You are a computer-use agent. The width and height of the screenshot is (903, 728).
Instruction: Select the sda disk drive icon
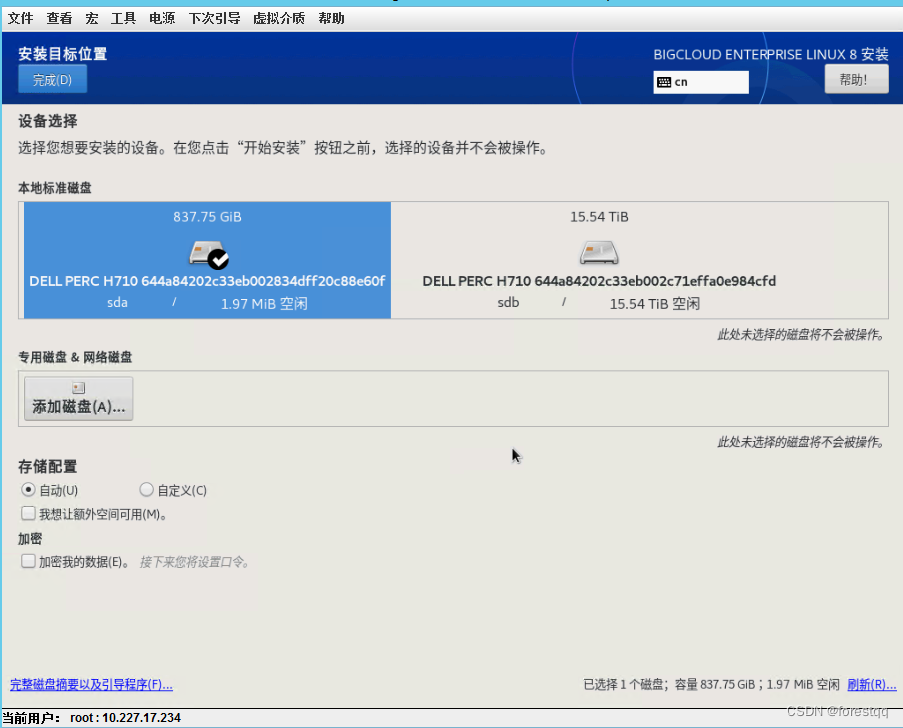click(x=207, y=253)
